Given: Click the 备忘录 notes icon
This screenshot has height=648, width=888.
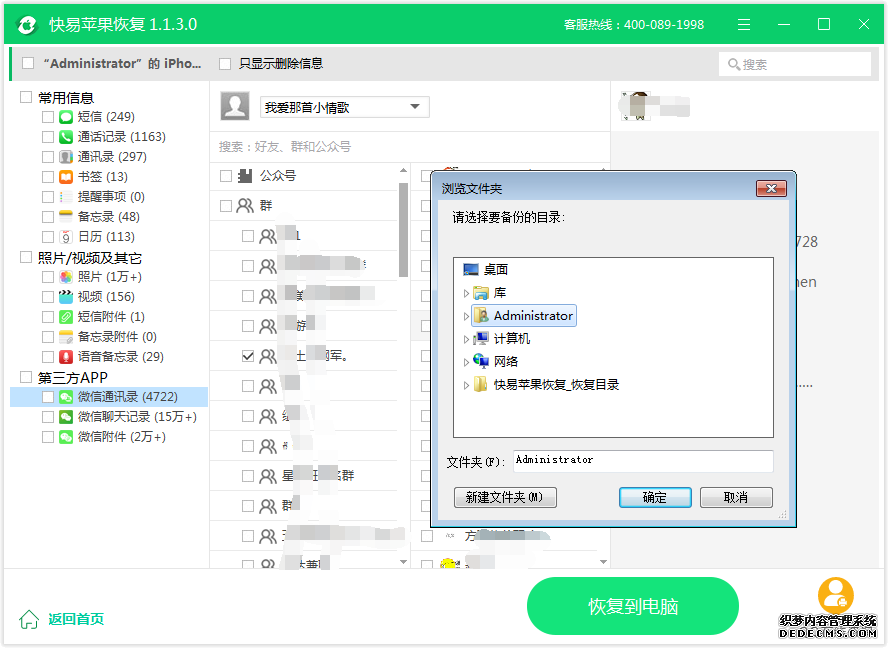Looking at the screenshot, I should pyautogui.click(x=66, y=217).
